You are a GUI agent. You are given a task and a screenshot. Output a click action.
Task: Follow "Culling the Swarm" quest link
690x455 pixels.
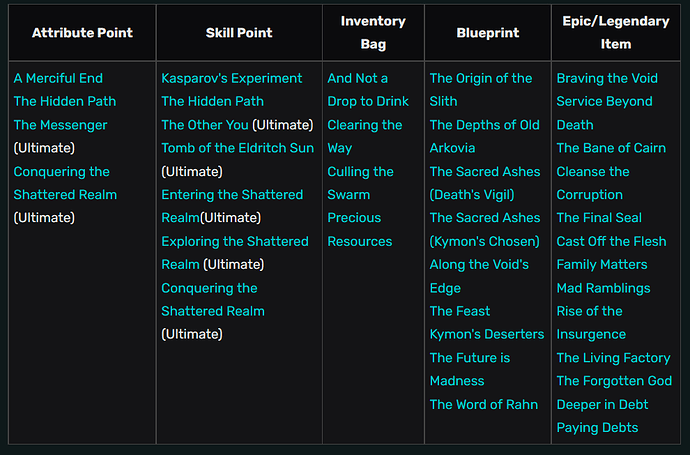361,172
